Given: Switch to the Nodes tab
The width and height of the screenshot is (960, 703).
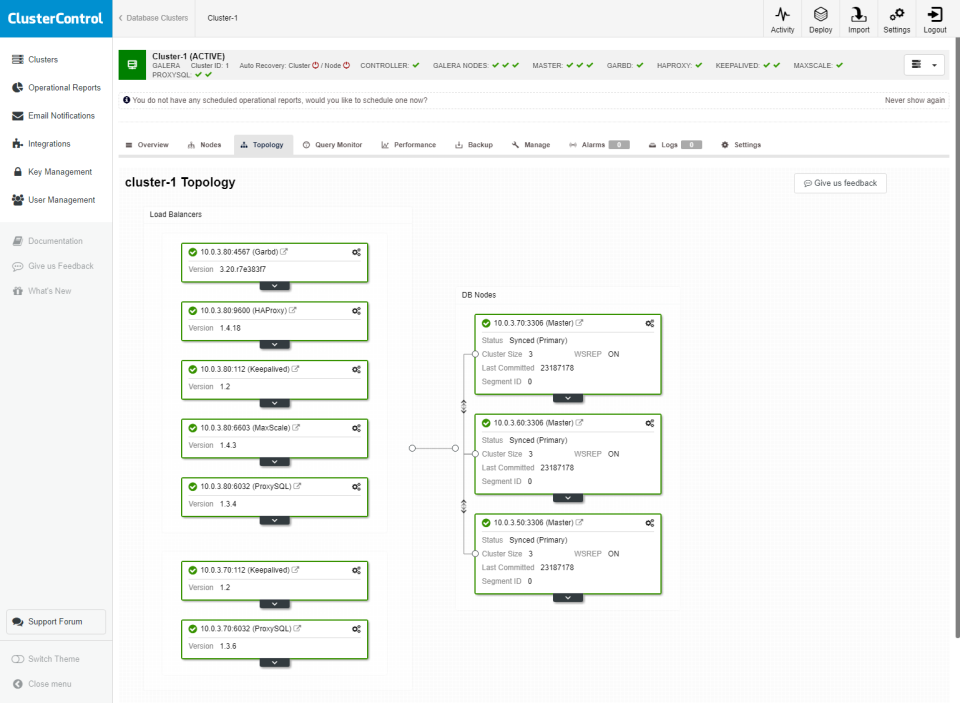Looking at the screenshot, I should point(204,145).
